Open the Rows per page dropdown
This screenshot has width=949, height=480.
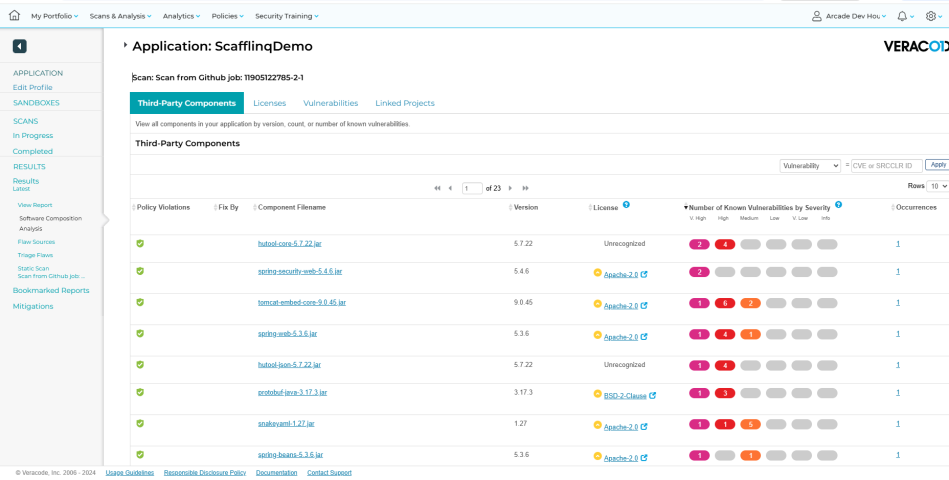(x=937, y=186)
